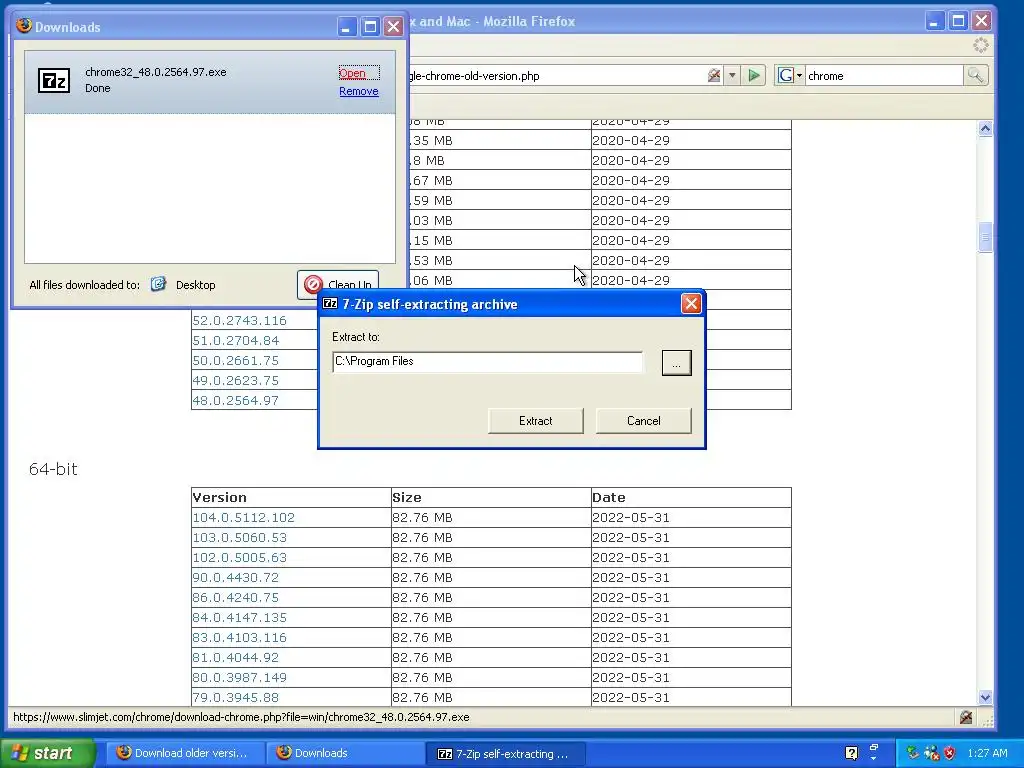
Task: Click the address bar URL field
Action: (555, 76)
